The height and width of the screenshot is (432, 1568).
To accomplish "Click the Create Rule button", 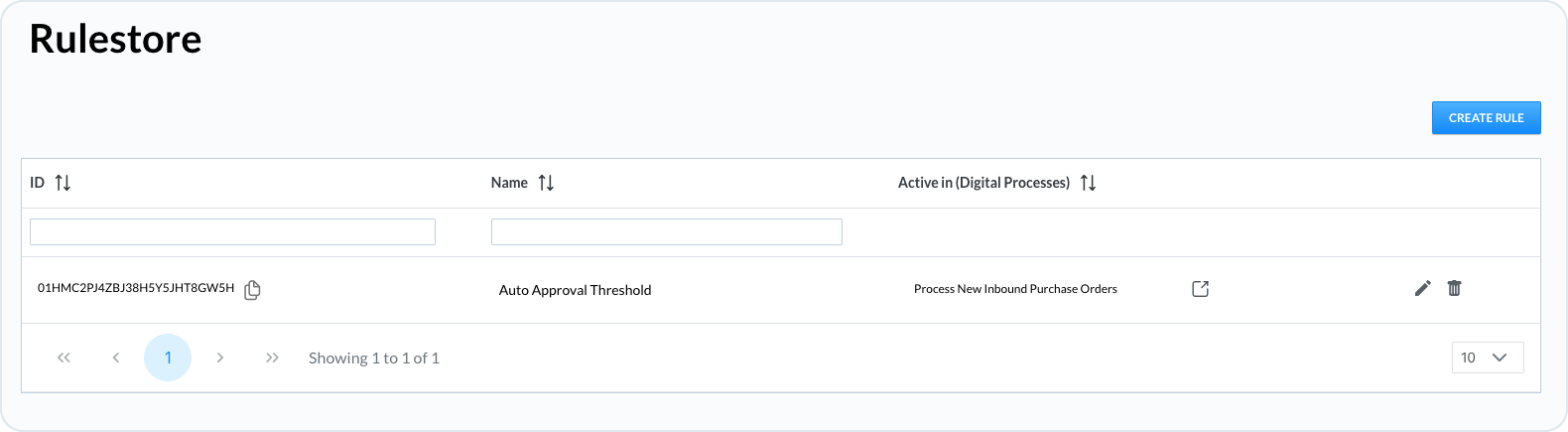I will pos(1486,118).
